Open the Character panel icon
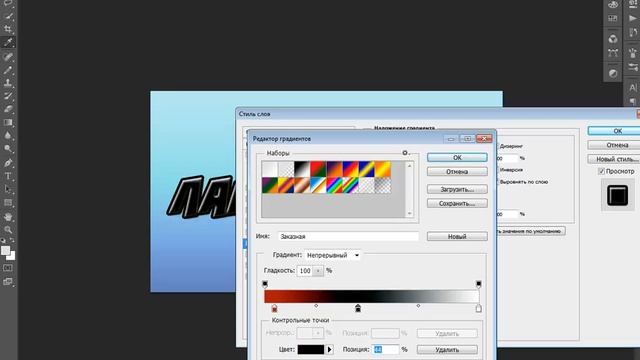Viewport: 640px width, 360px height. pyautogui.click(x=633, y=87)
